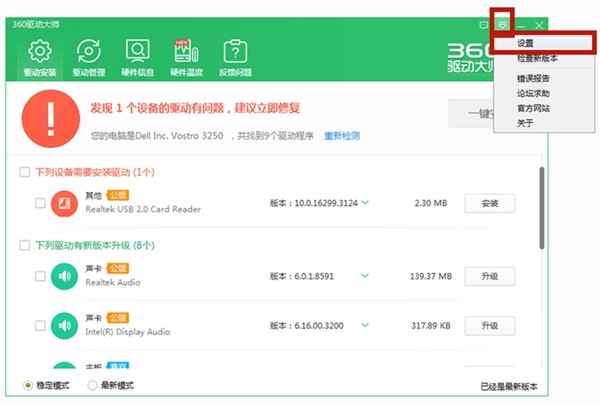
Task: Click the 公版 badge on Card Reader row
Action: pos(118,195)
